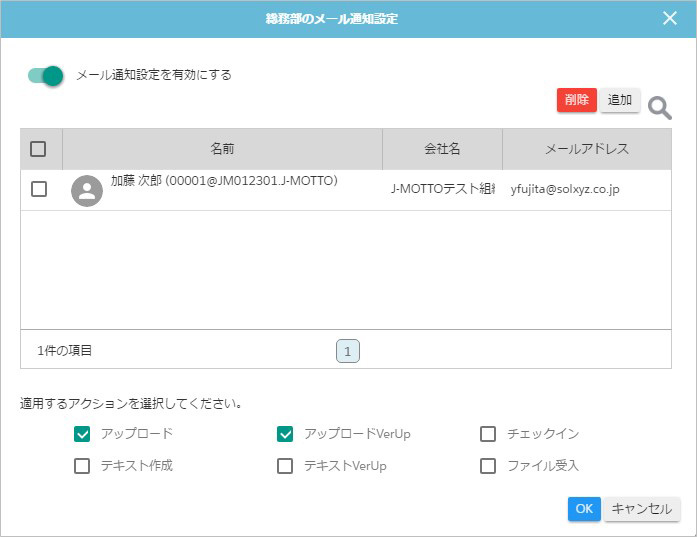Sort by the 名前 column header
The width and height of the screenshot is (697, 537).
(x=222, y=149)
